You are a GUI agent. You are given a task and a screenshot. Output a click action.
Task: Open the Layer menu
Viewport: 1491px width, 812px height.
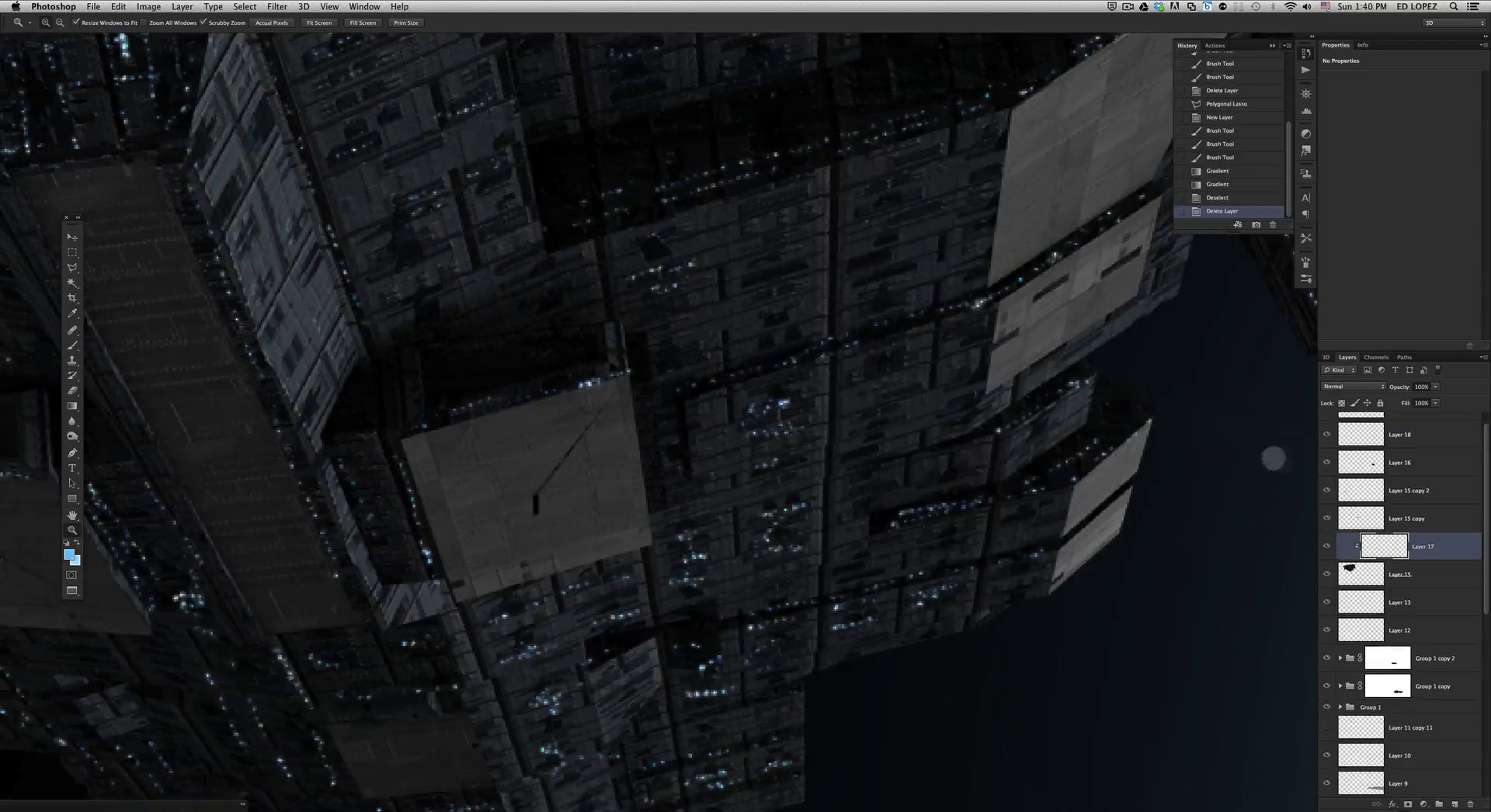(182, 6)
